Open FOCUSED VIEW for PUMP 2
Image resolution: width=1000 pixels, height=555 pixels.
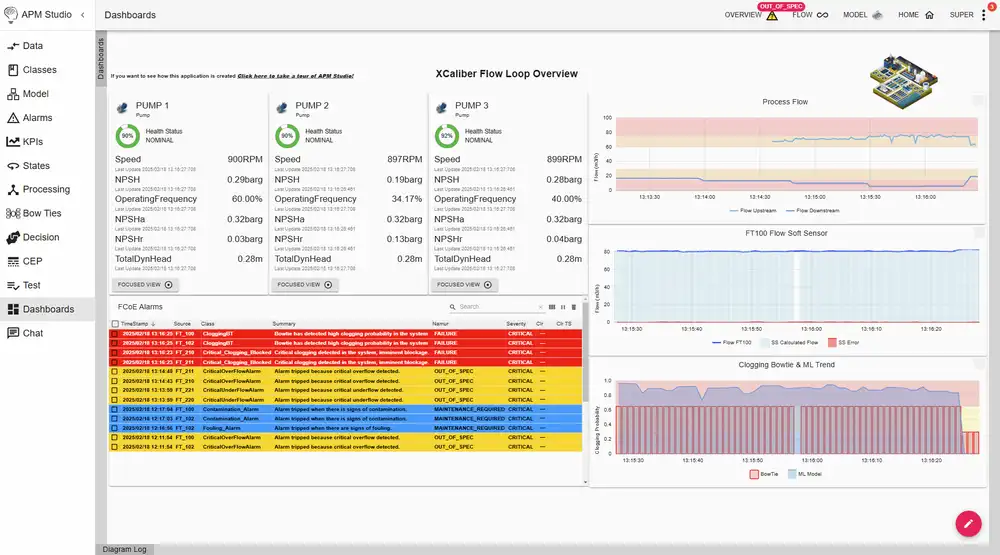pos(305,285)
